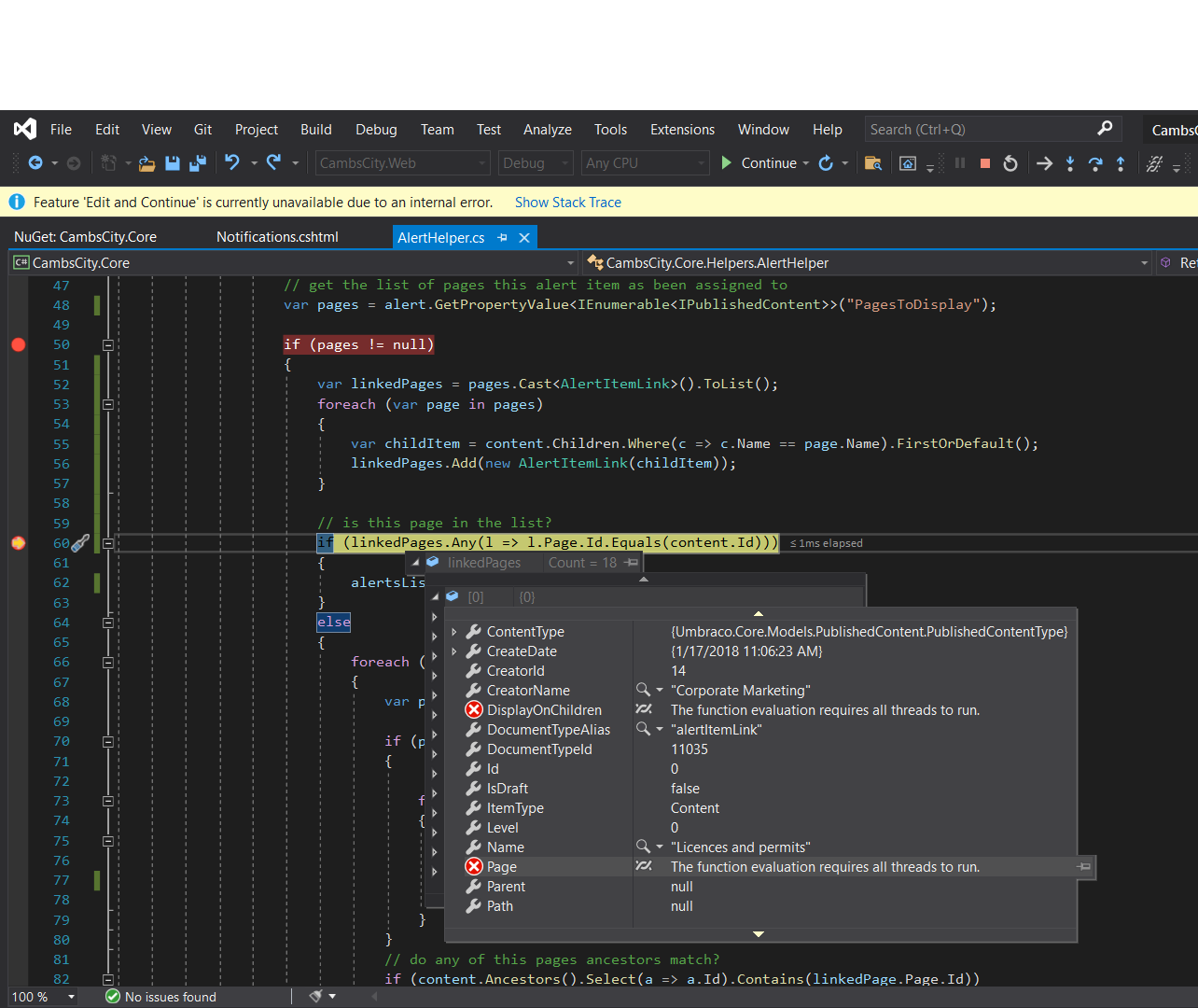Undo the last action via toolbar arrow
This screenshot has width=1198, height=1008.
[232, 162]
